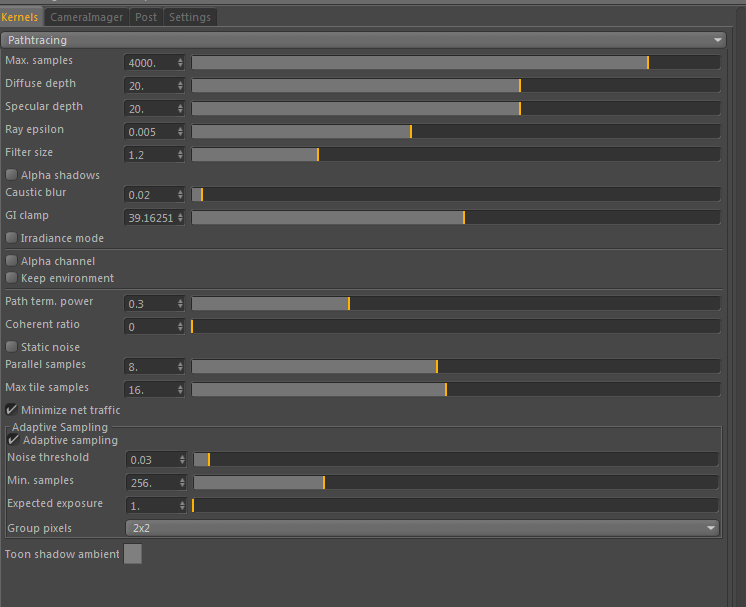Click the Specular depth stepper arrows
This screenshot has width=746, height=607.
[x=180, y=108]
